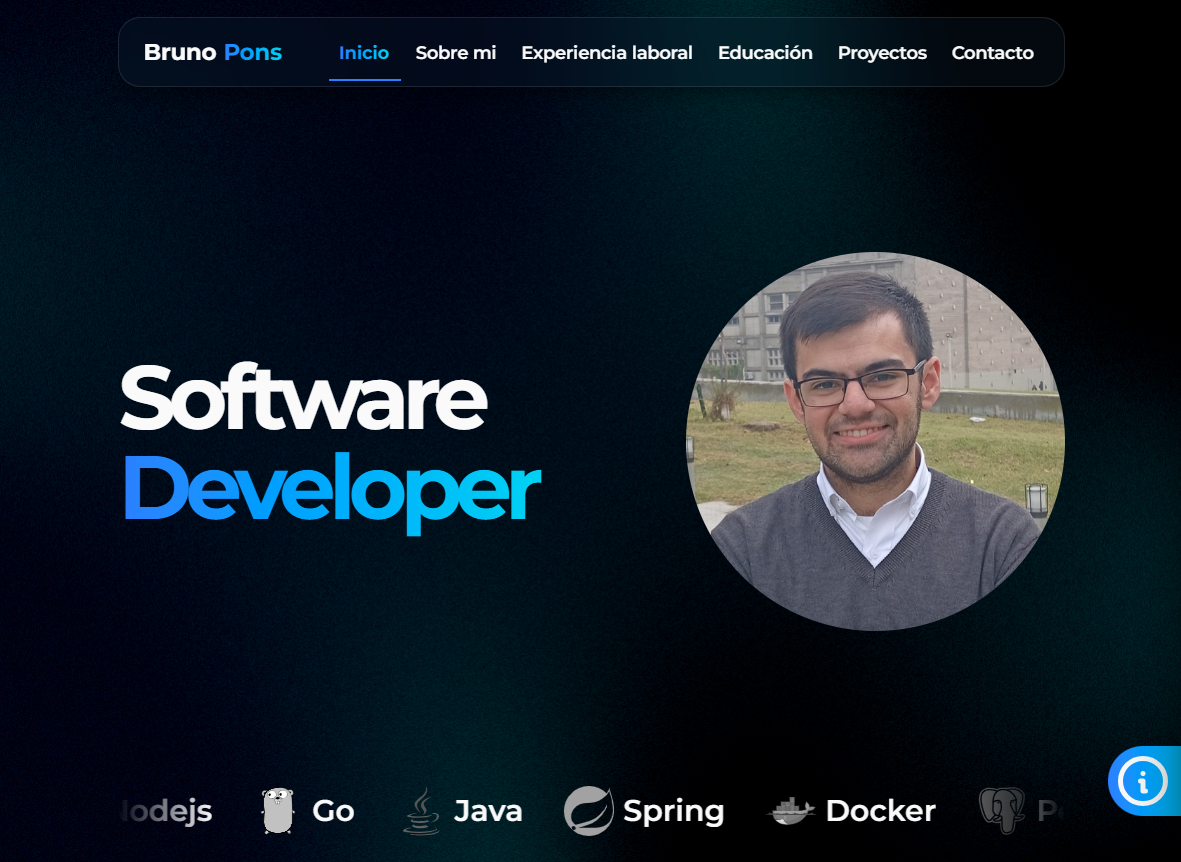Screen dimensions: 1181x862
Task: Click the Go gopher icon
Action: (277, 811)
